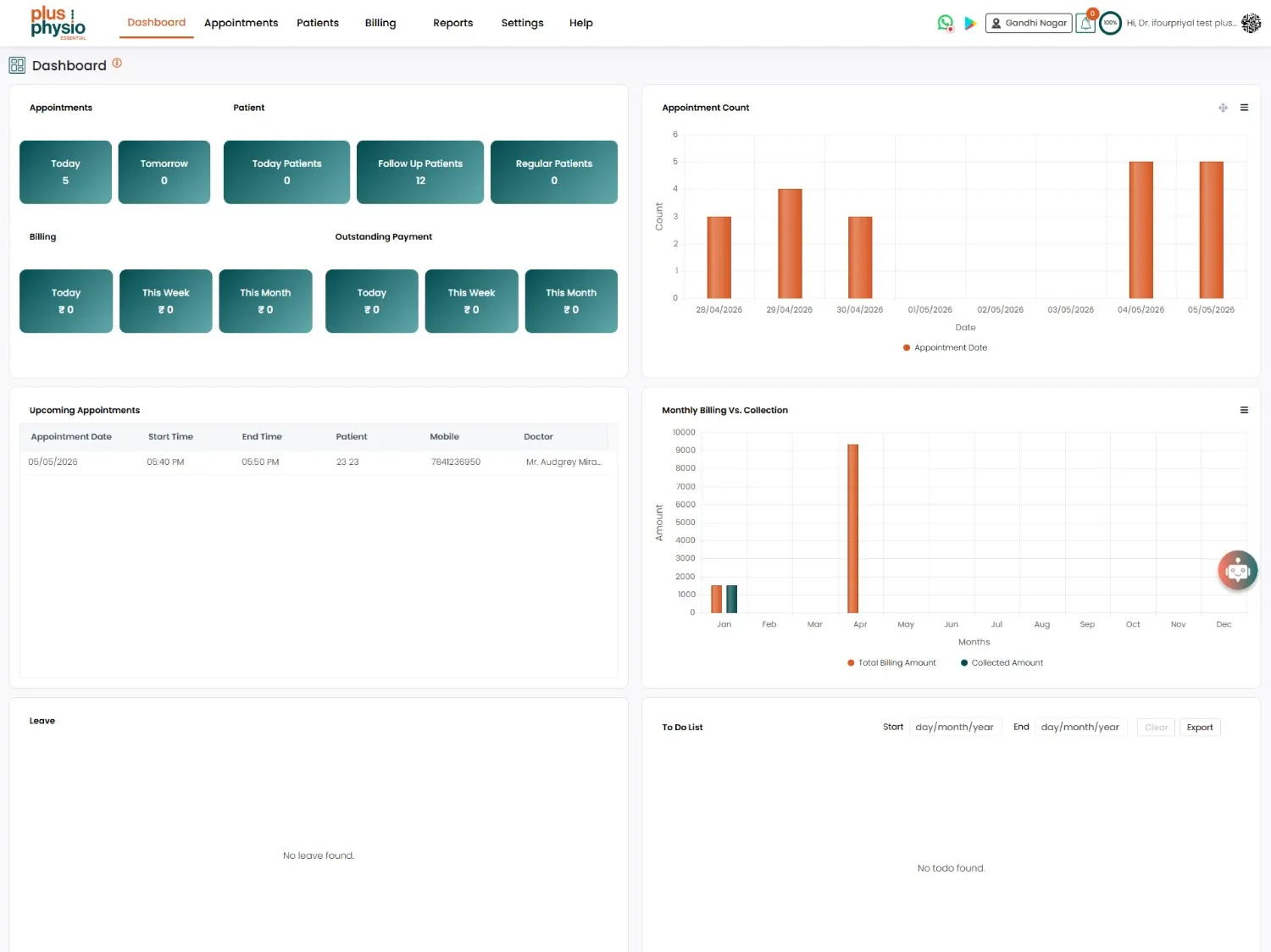
Task: Click the To Do Start date field
Action: (955, 727)
